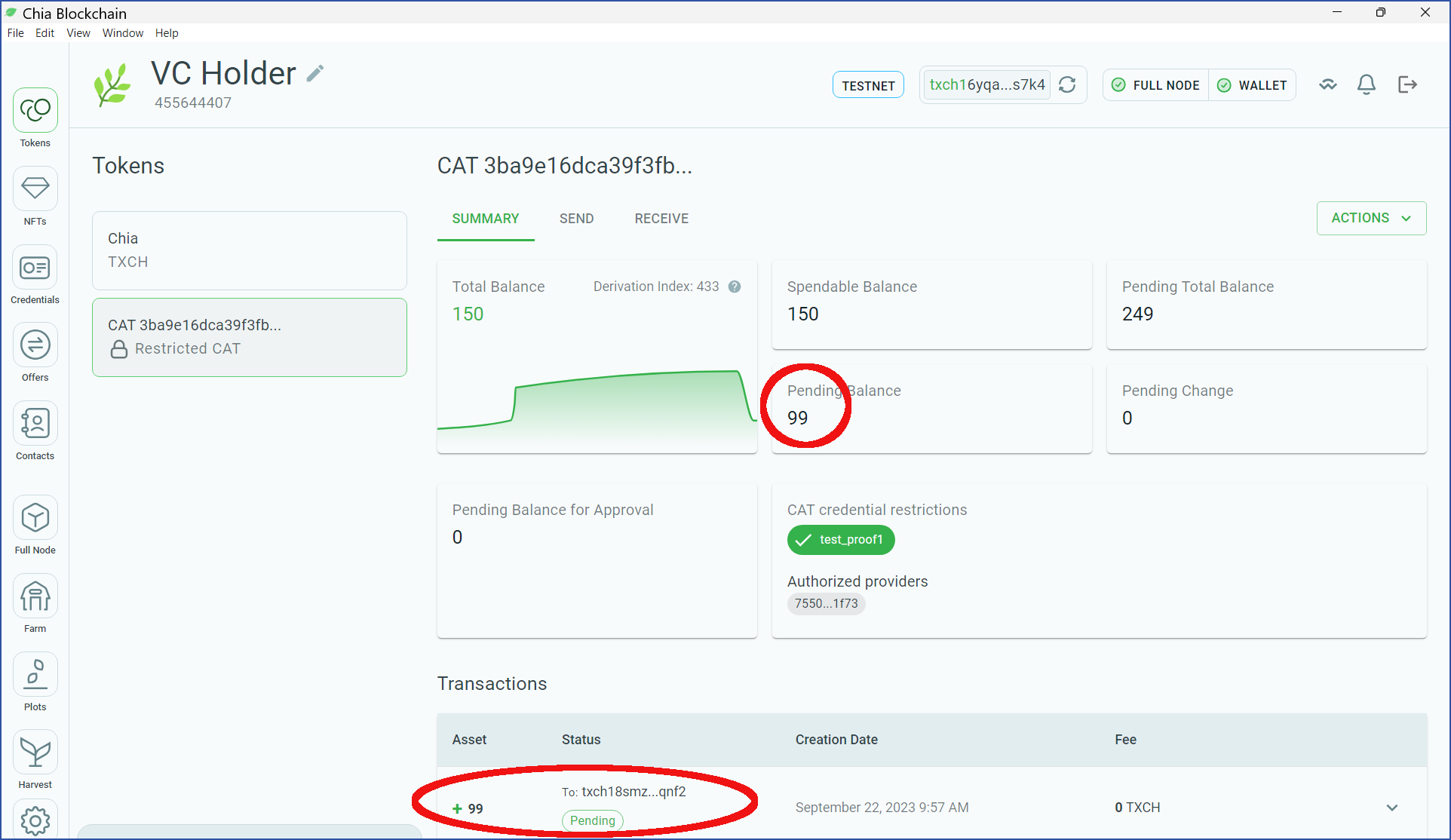Viewport: 1451px width, 840px height.
Task: Click the Fee column header
Action: [x=1125, y=740]
